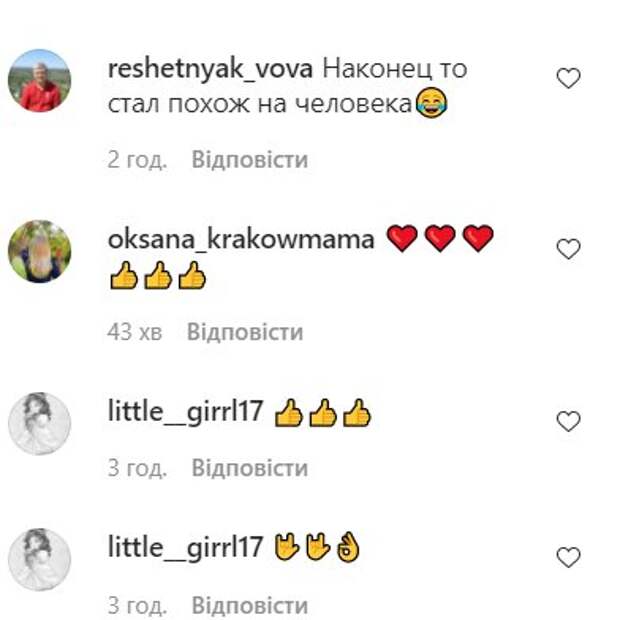Screen dimensions: 620x620
Task: Open little__girrl17 username on thumbs-up comment
Action: (x=185, y=412)
